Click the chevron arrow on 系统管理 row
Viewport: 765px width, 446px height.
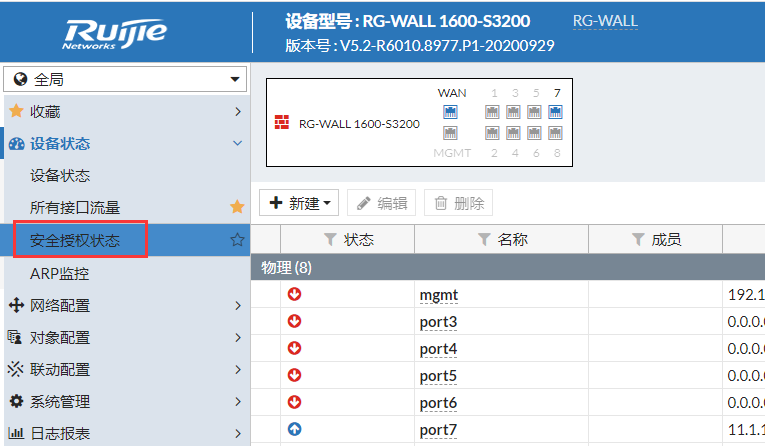coord(238,402)
